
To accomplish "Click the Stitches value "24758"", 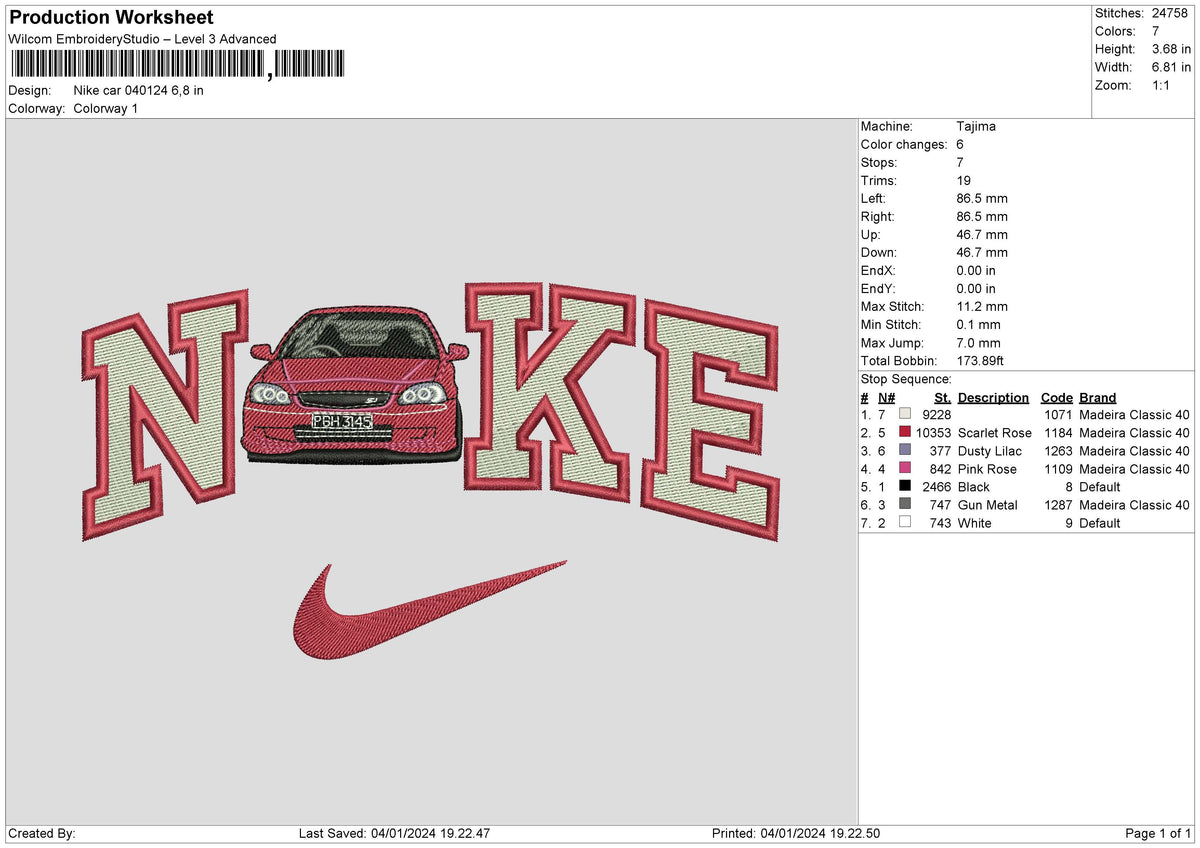I will [x=1170, y=13].
